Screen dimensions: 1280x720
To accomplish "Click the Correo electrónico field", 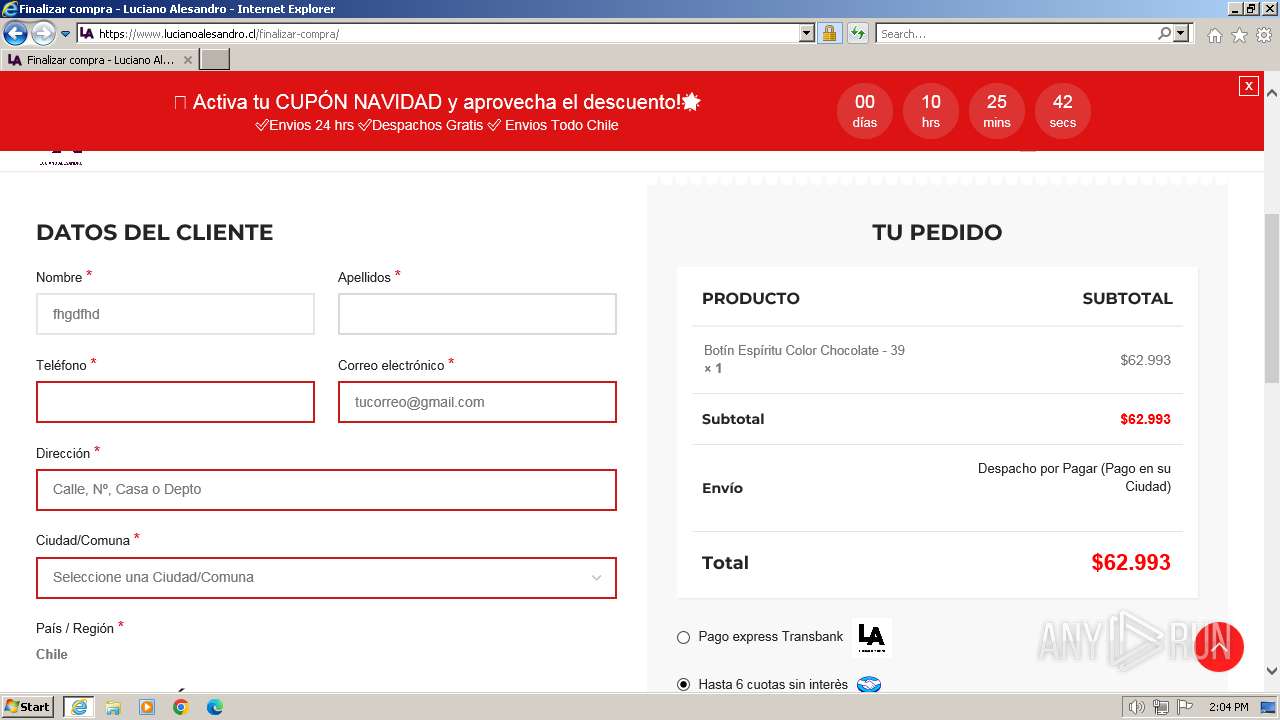I will pyautogui.click(x=477, y=402).
